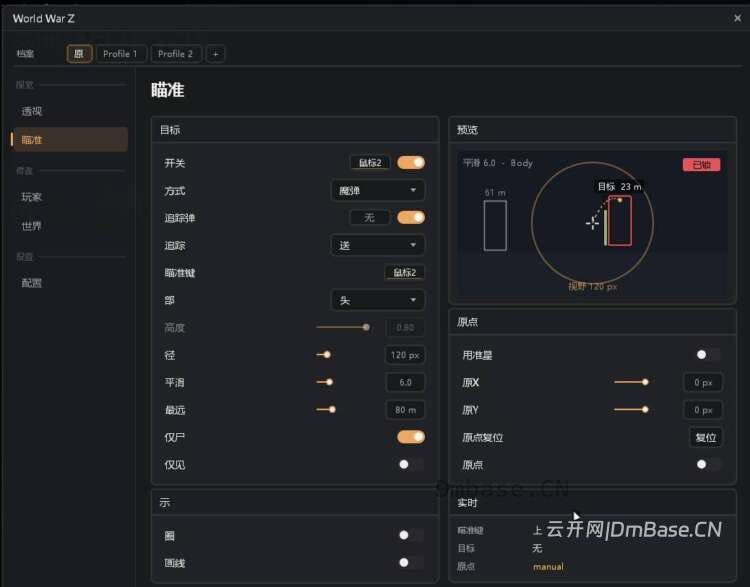Enable the 原点 switch
Image resolution: width=750 pixels, height=587 pixels.
[x=708, y=464]
